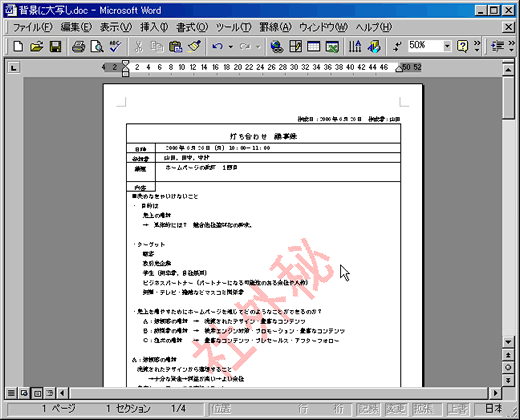Click the first-line indent marker on ruler

pyautogui.click(x=125, y=63)
